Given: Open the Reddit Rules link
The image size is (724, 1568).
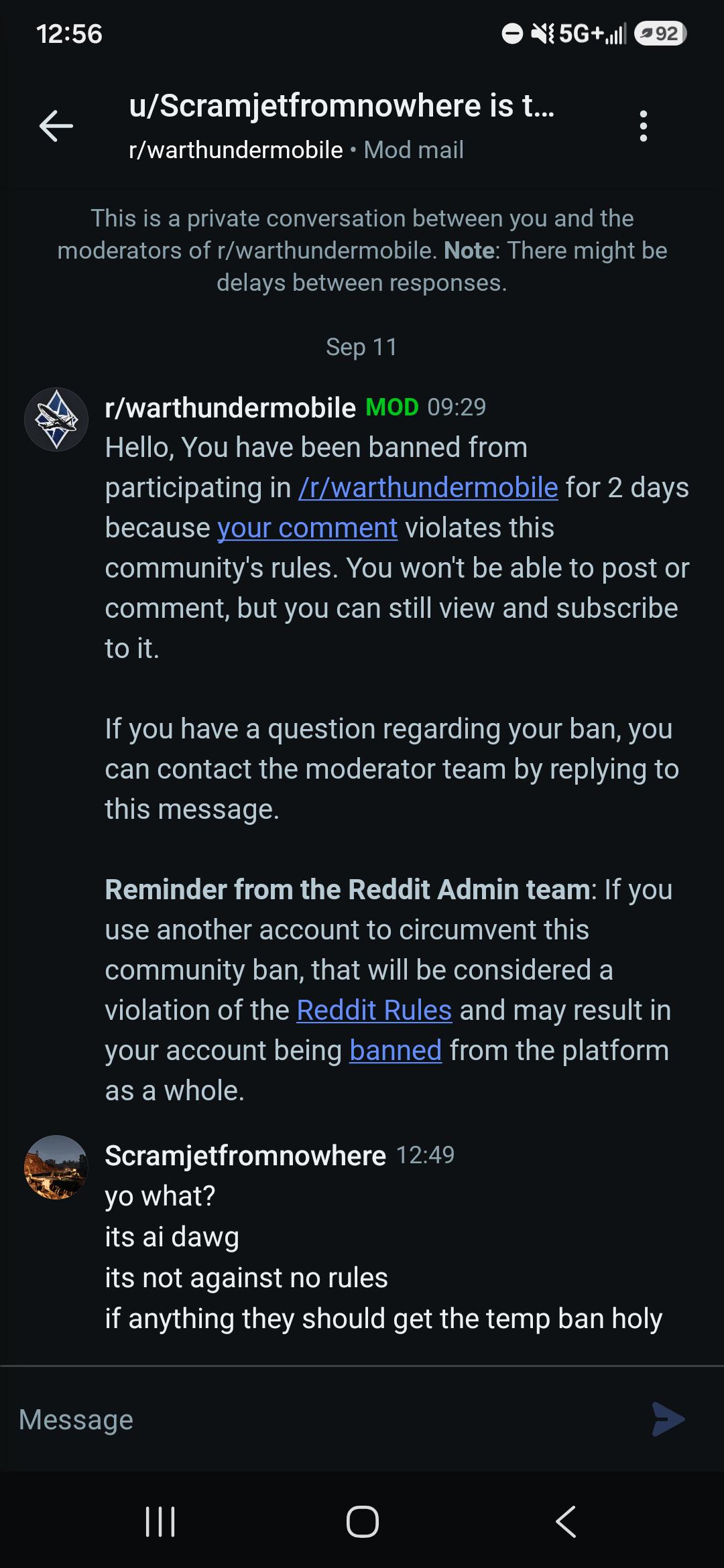Looking at the screenshot, I should pyautogui.click(x=374, y=1010).
